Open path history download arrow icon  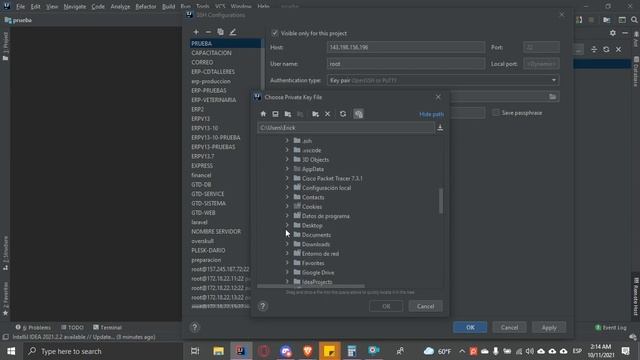(440, 128)
